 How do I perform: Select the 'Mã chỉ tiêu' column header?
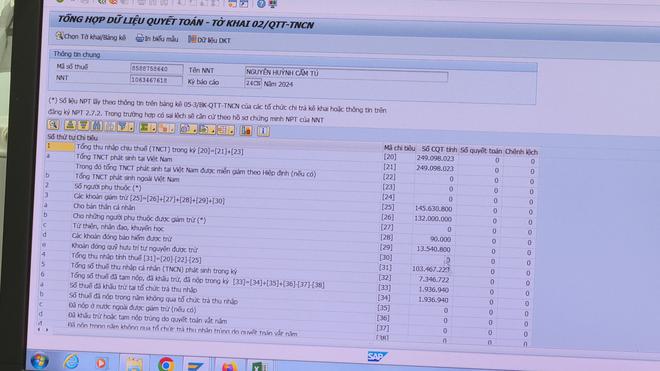pyautogui.click(x=399, y=148)
